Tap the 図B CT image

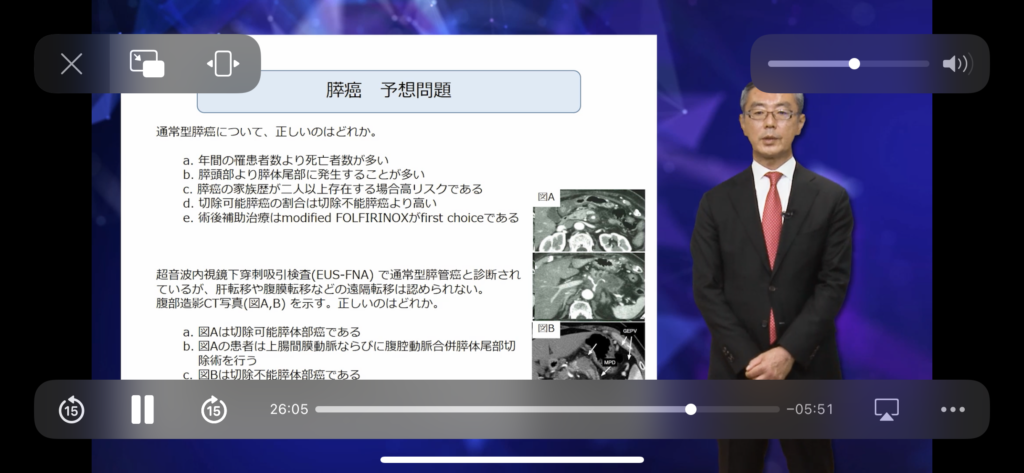(x=589, y=350)
